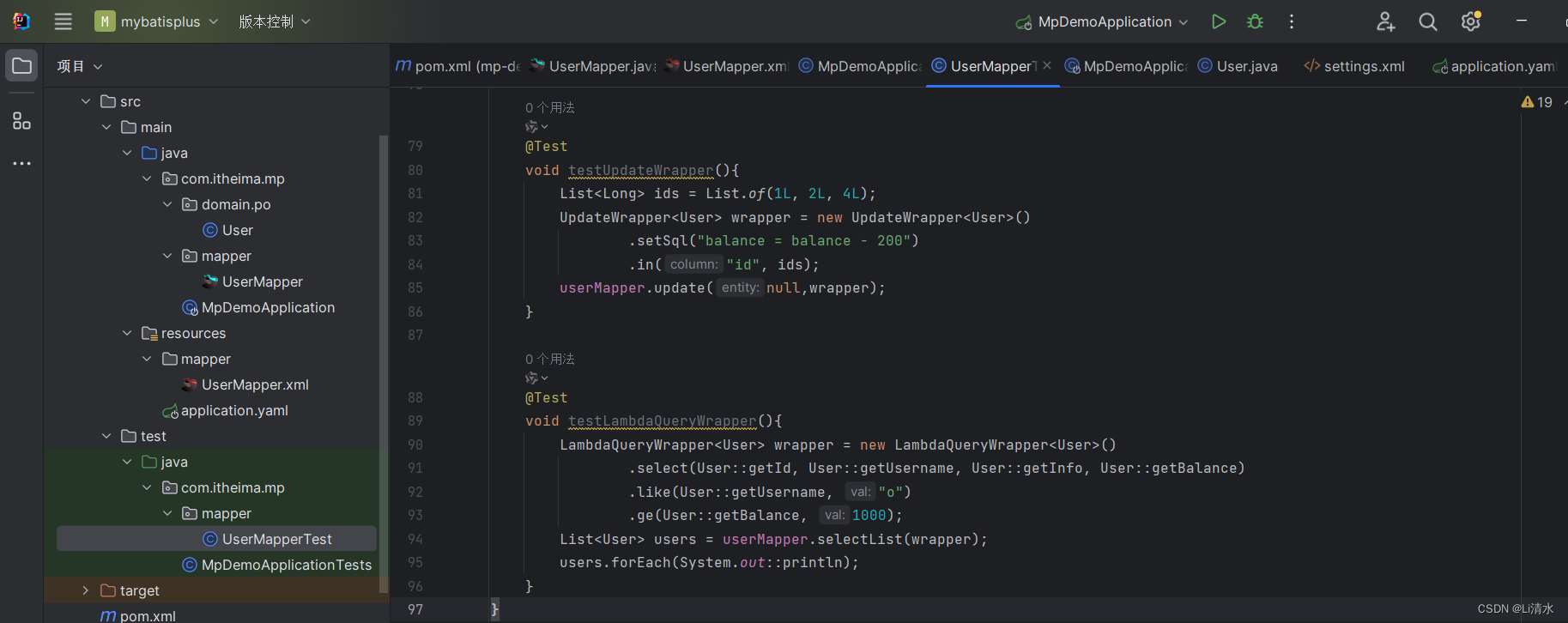Open author inlay dropdown above testUpdateWrapper

tap(536, 126)
